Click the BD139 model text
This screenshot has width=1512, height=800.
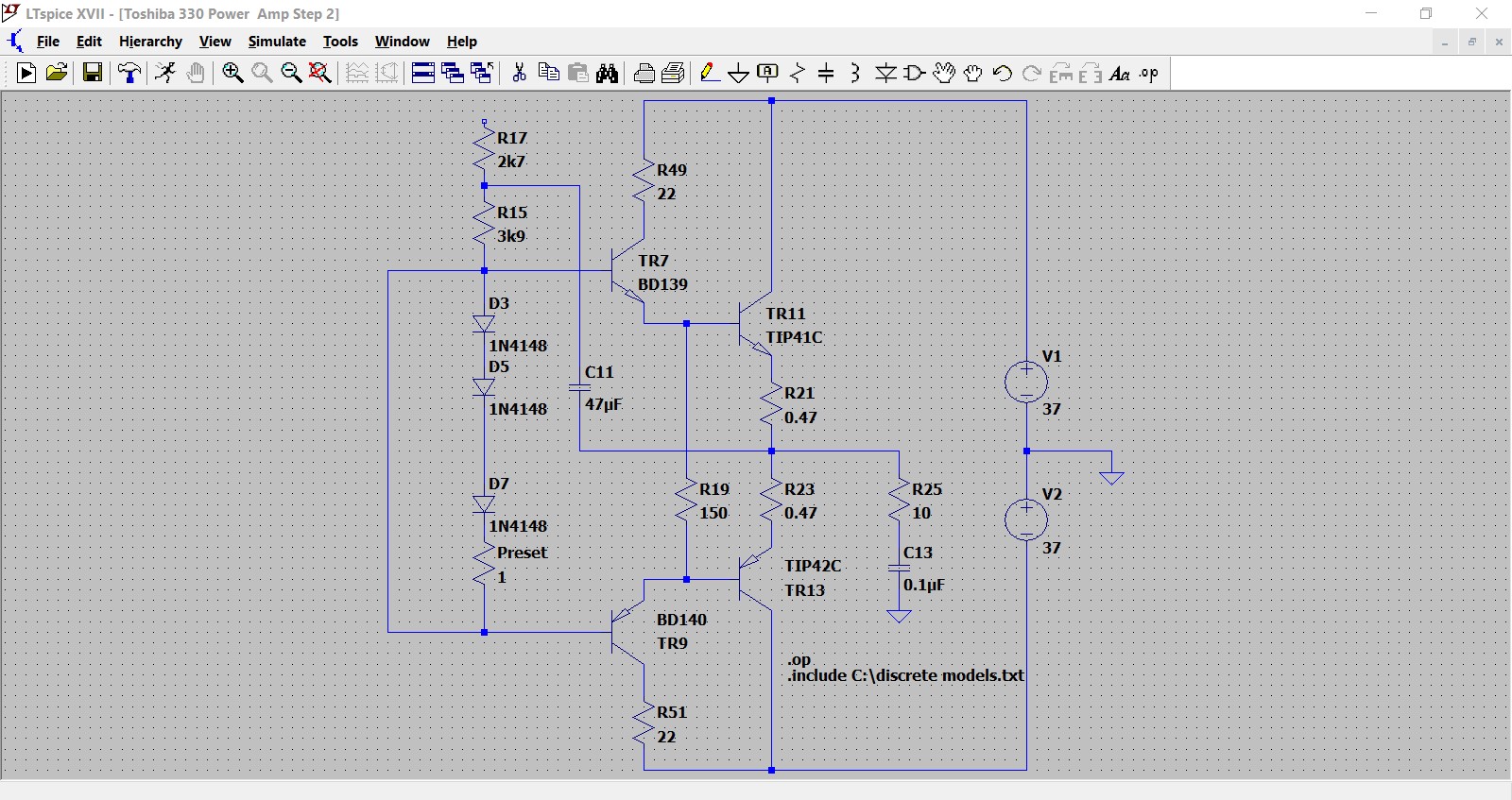tap(662, 284)
